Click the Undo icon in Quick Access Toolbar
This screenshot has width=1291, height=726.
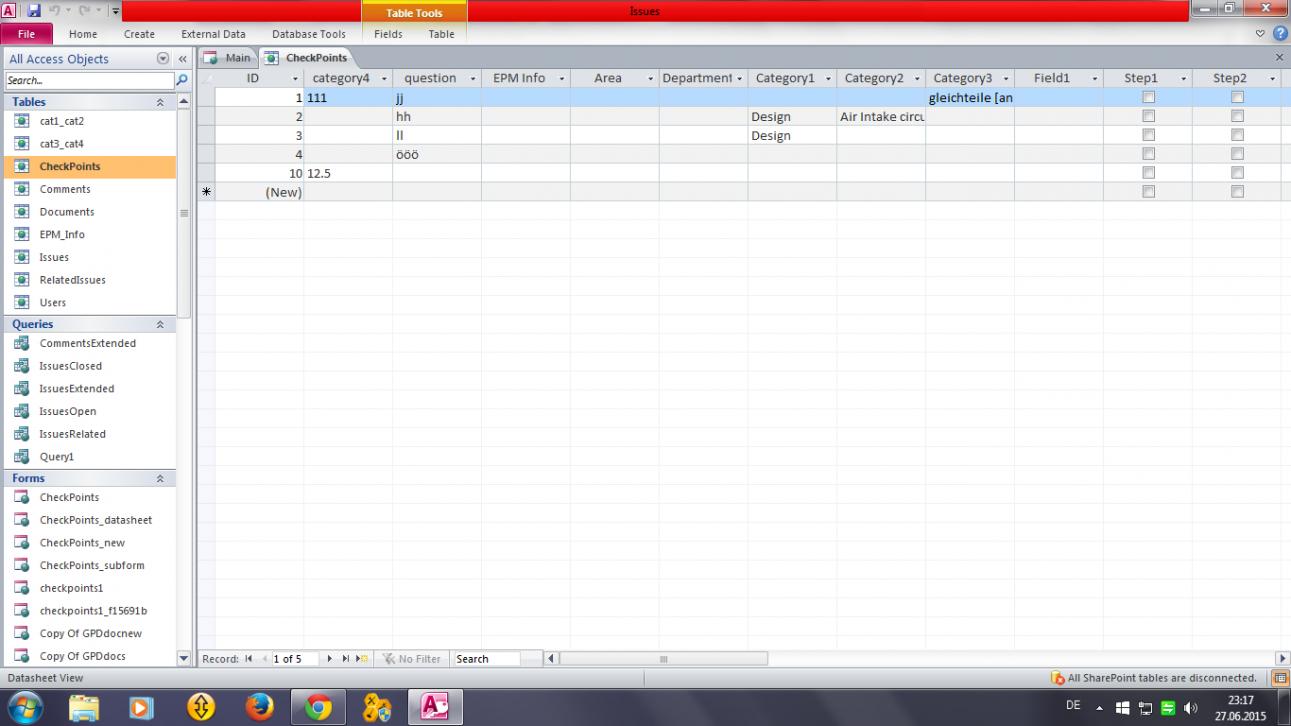coord(55,11)
